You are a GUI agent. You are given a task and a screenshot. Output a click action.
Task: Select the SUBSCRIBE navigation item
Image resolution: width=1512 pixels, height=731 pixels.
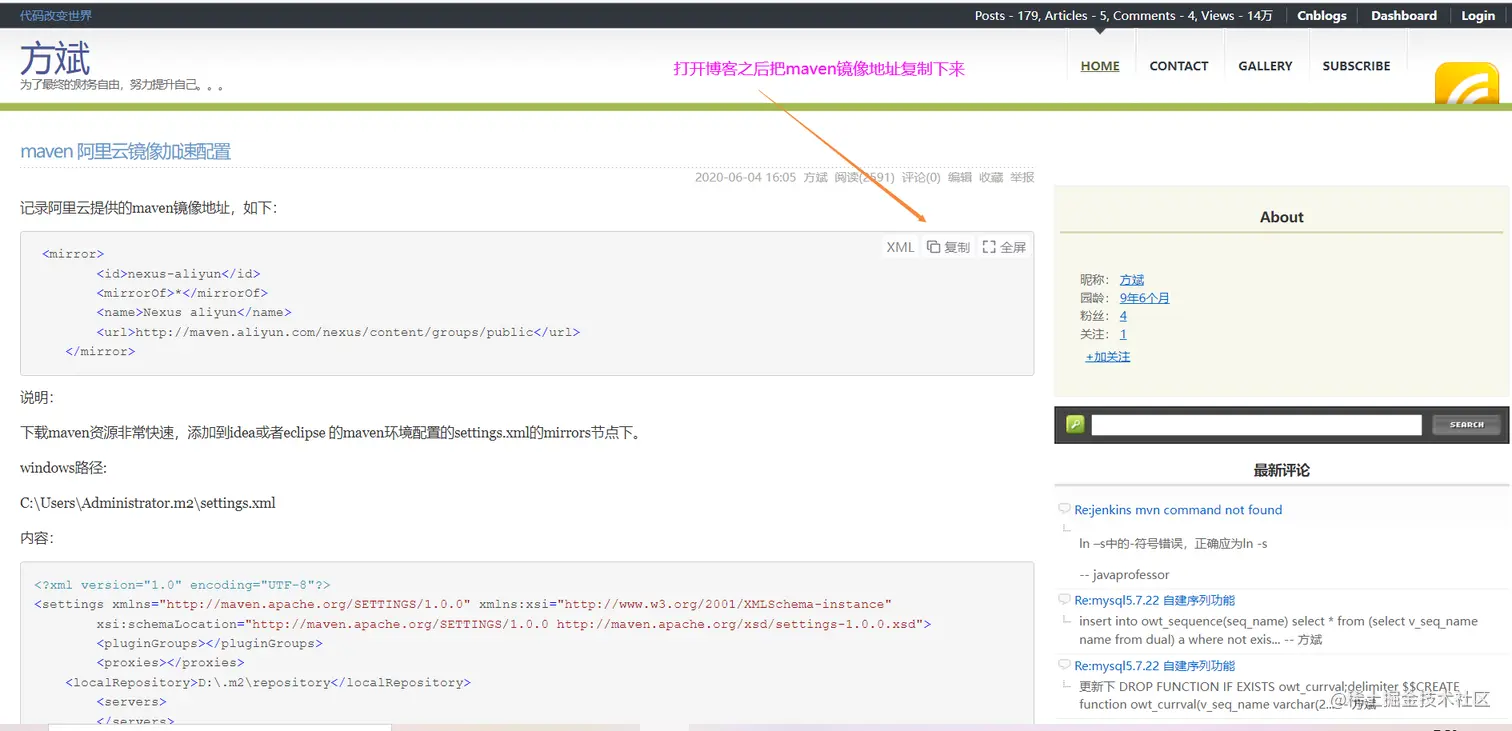(x=1356, y=66)
